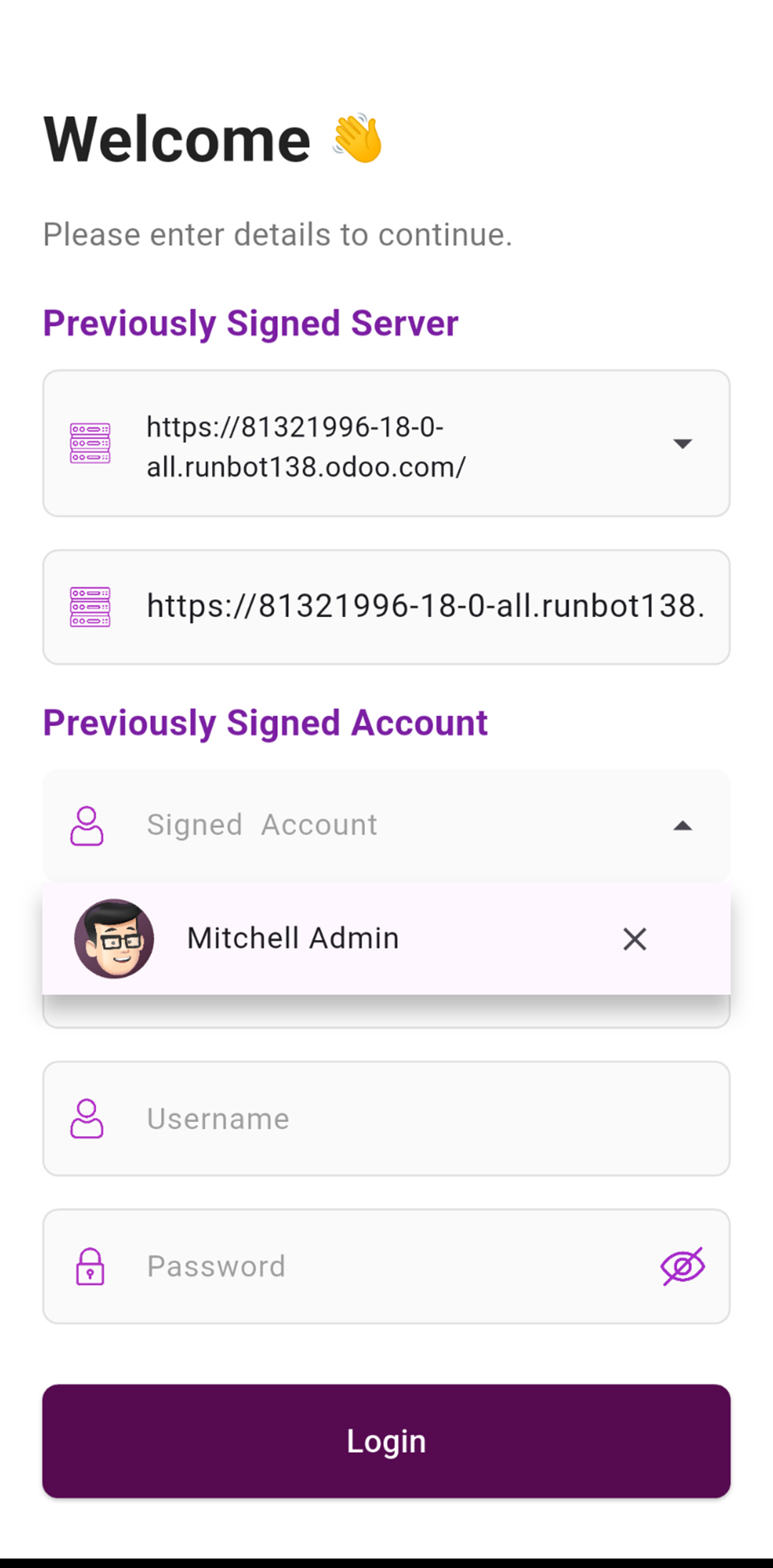Expand the previously signed server dropdown arrow
Screen dimensions: 773x1568
pyautogui.click(x=682, y=444)
